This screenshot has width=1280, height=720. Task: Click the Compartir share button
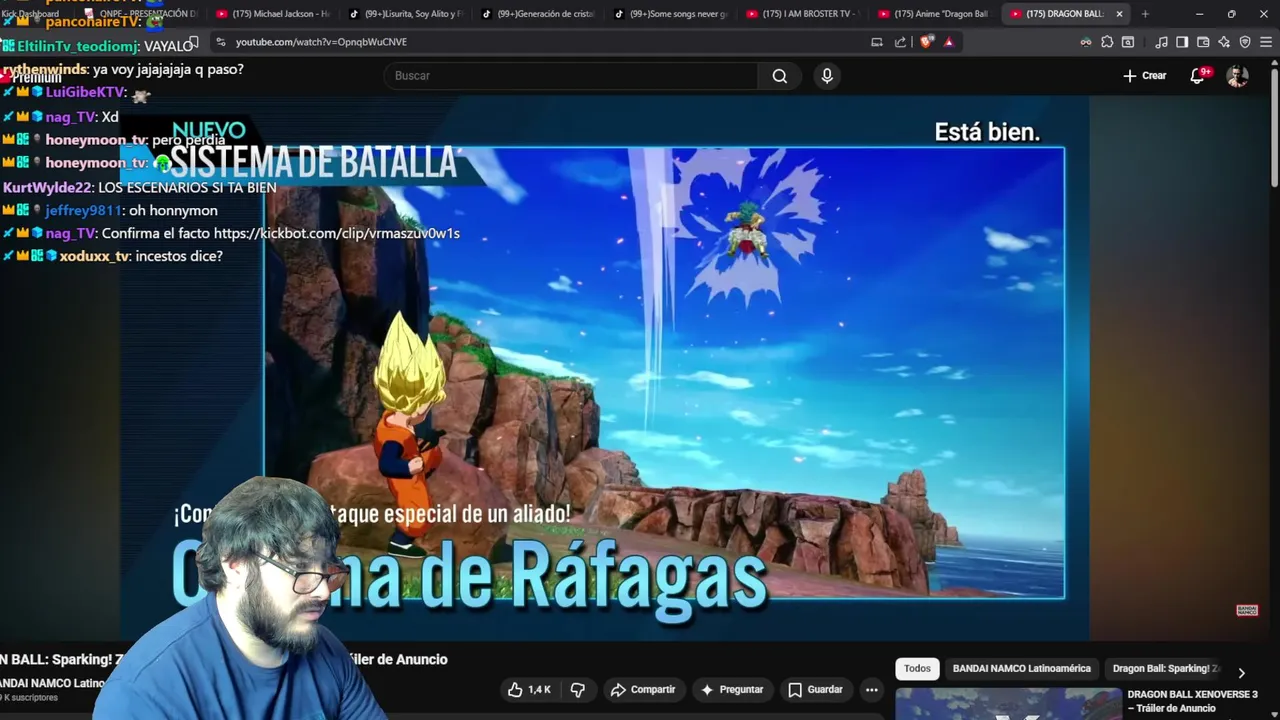click(x=643, y=690)
